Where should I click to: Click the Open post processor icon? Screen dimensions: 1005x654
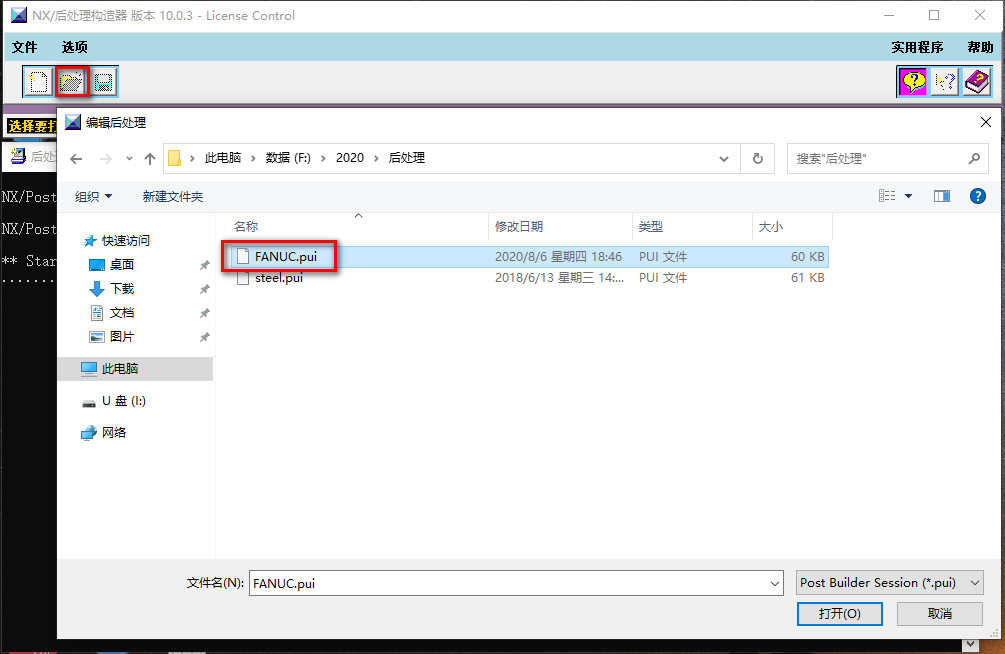click(71, 82)
